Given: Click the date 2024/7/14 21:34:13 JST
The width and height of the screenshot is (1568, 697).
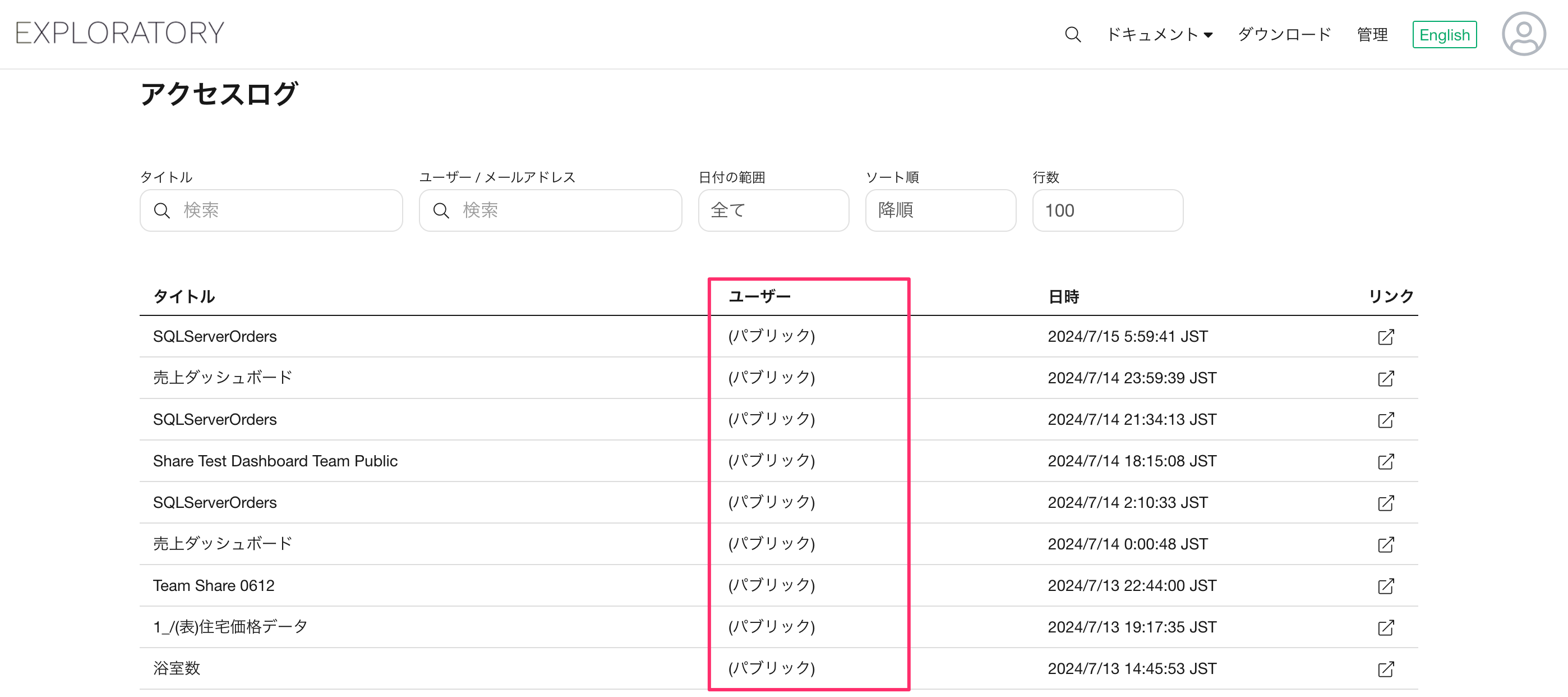Looking at the screenshot, I should 1132,420.
